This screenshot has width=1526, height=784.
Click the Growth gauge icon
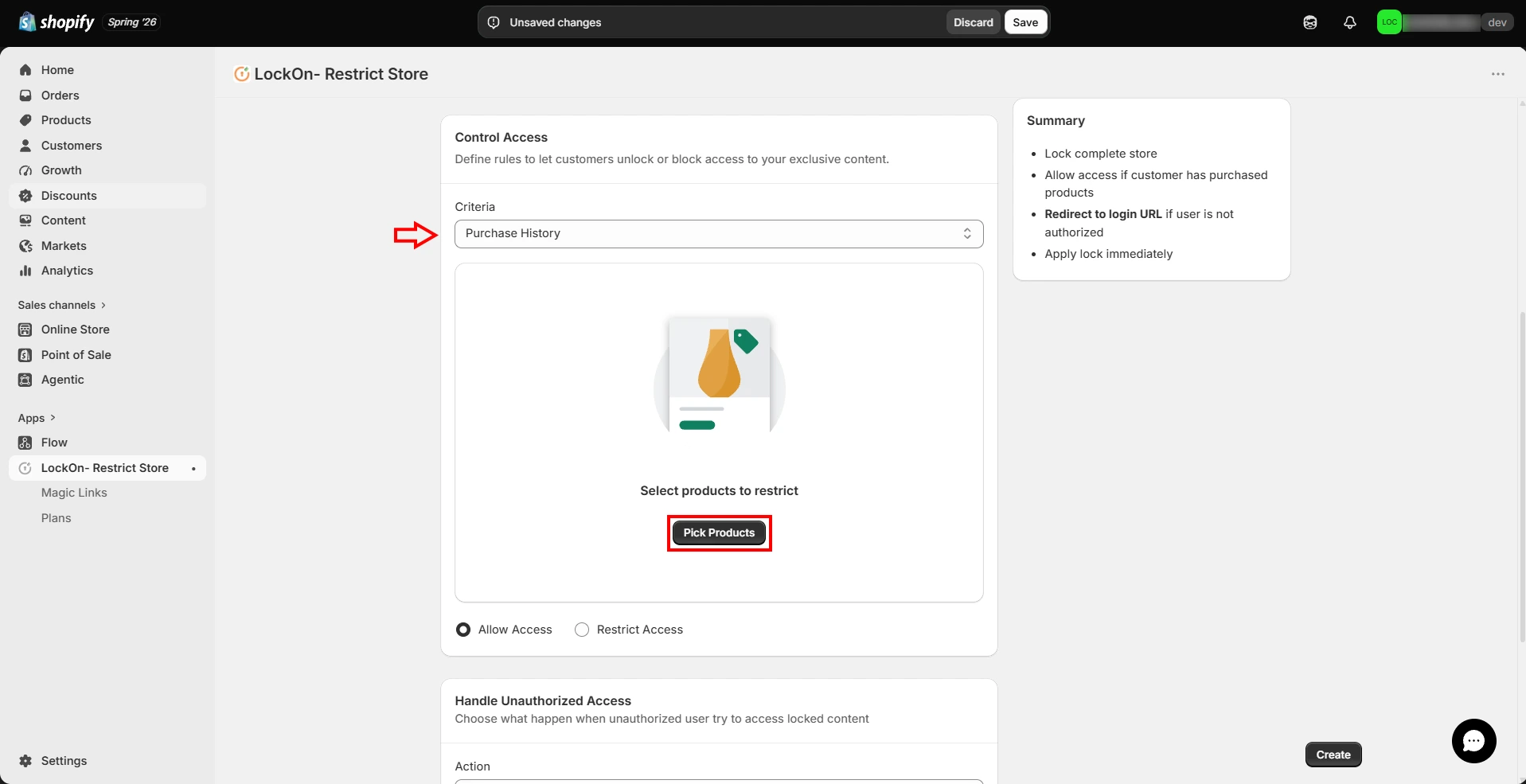[25, 170]
